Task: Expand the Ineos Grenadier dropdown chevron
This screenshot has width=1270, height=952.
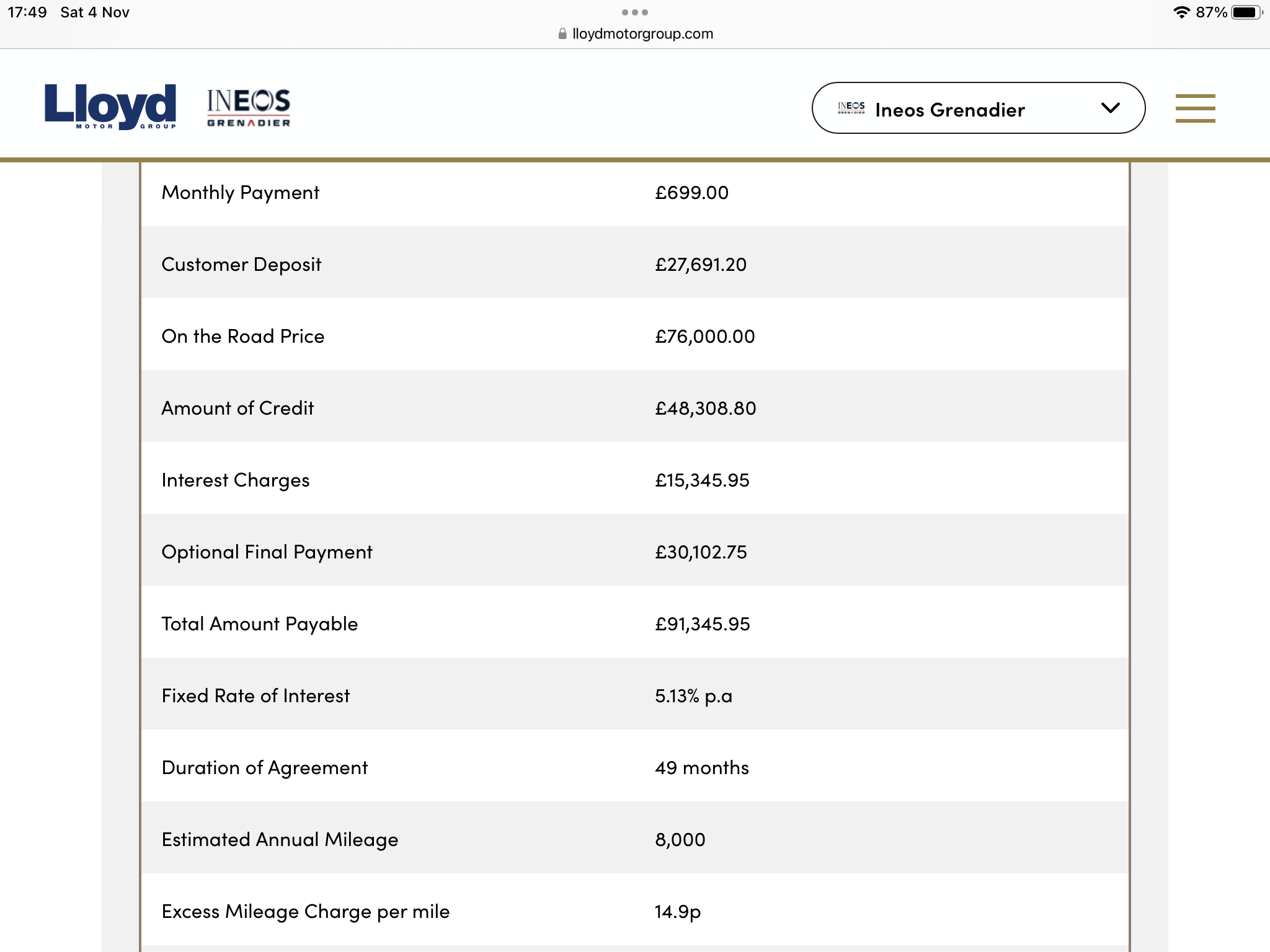Action: point(1110,108)
